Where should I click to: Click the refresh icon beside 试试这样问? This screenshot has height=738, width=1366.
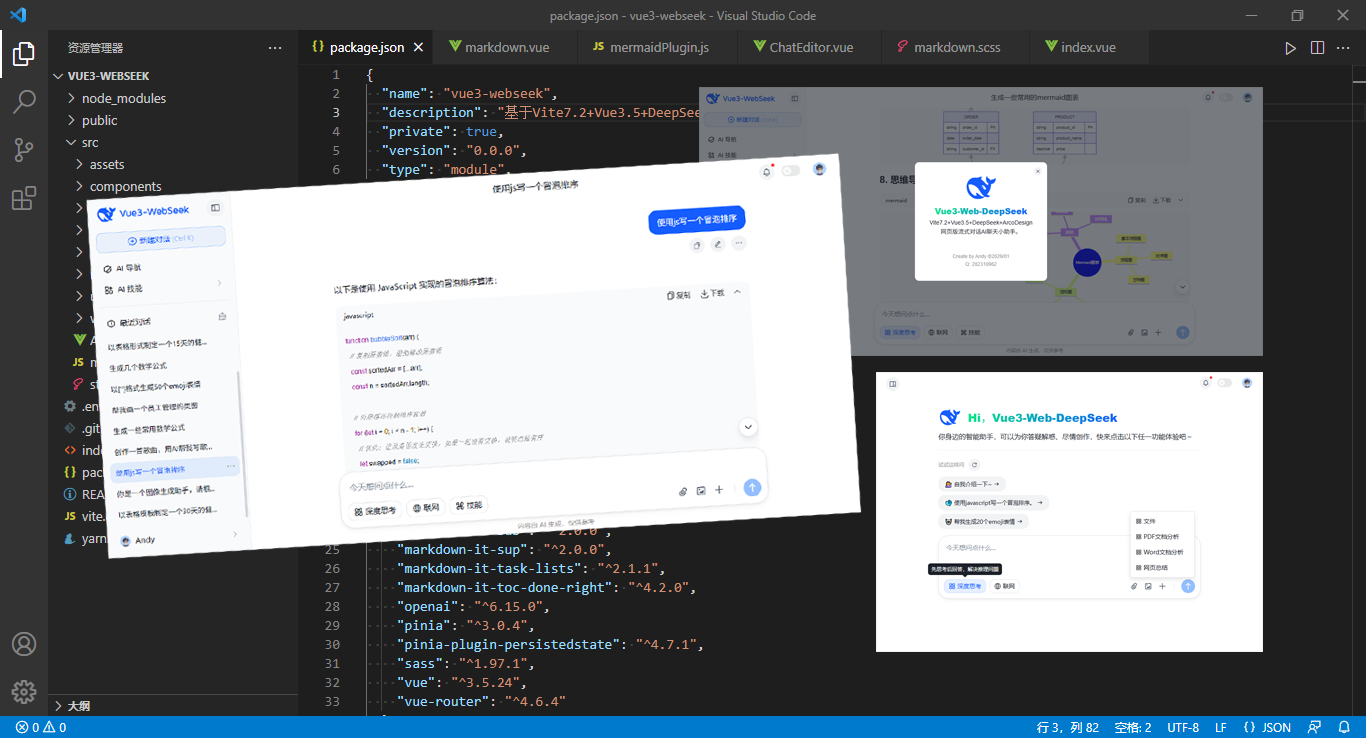tap(975, 464)
